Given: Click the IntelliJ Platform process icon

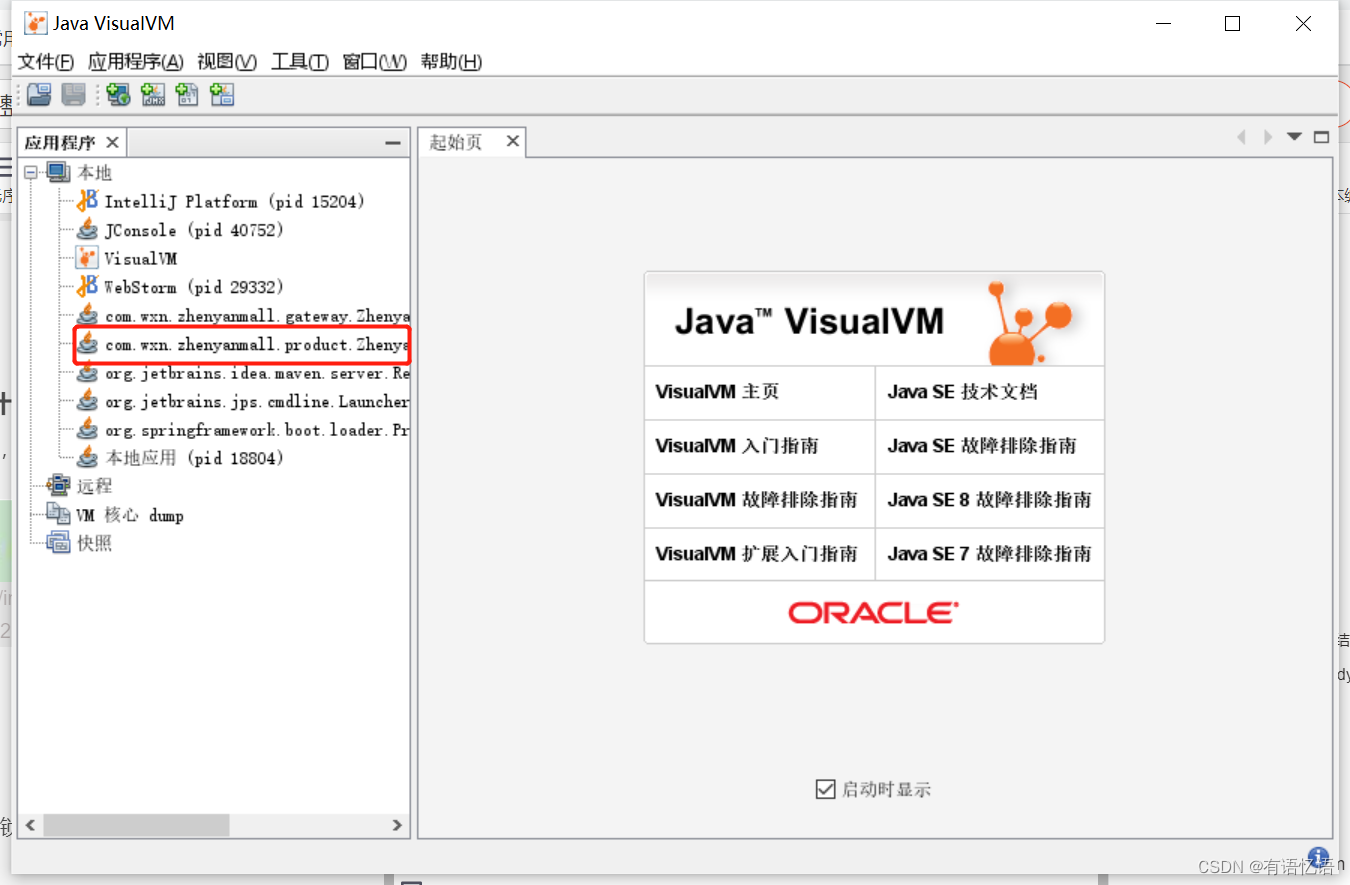Looking at the screenshot, I should click(x=88, y=201).
